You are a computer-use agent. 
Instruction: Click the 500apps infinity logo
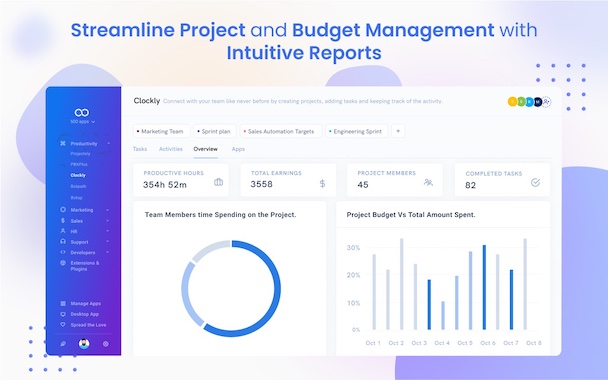coord(82,112)
